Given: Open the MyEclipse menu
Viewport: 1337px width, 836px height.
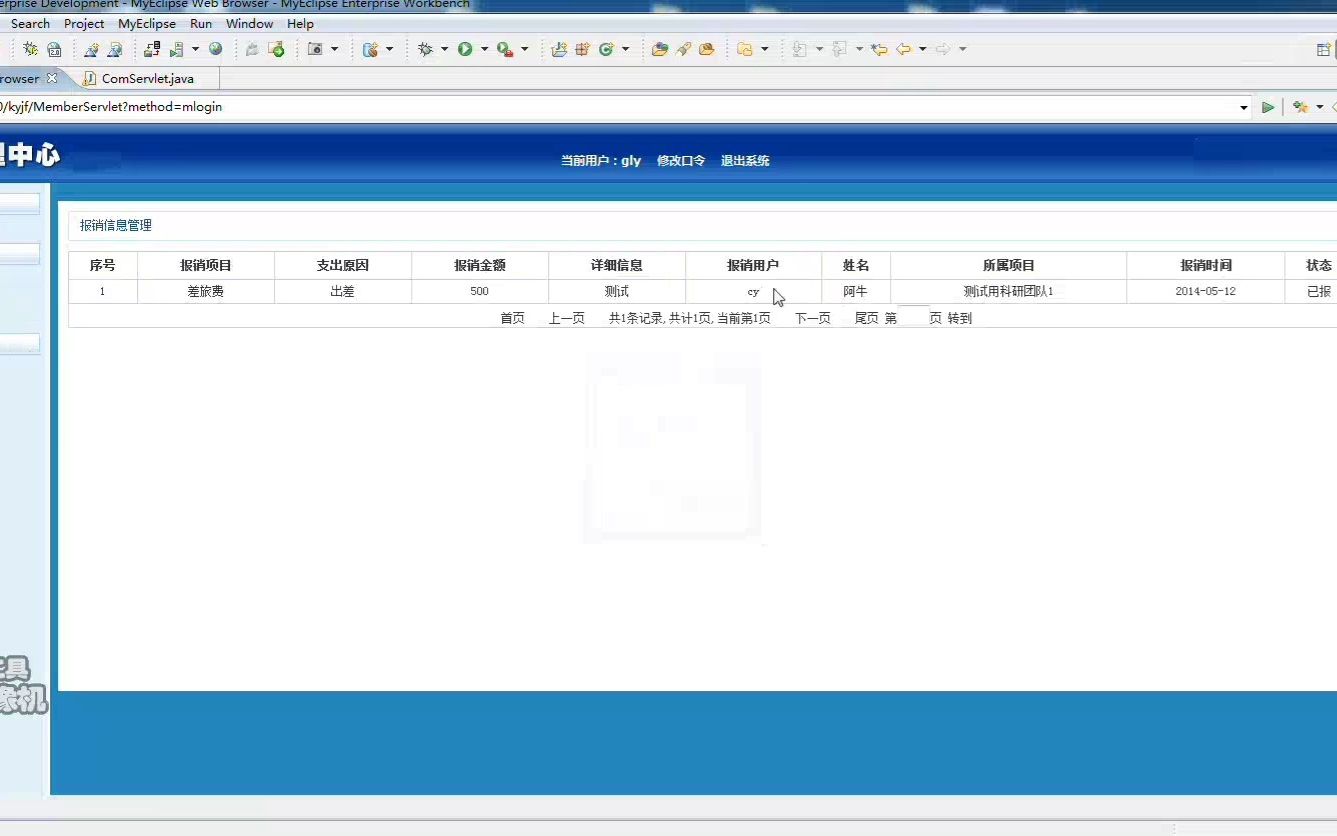Looking at the screenshot, I should [147, 24].
